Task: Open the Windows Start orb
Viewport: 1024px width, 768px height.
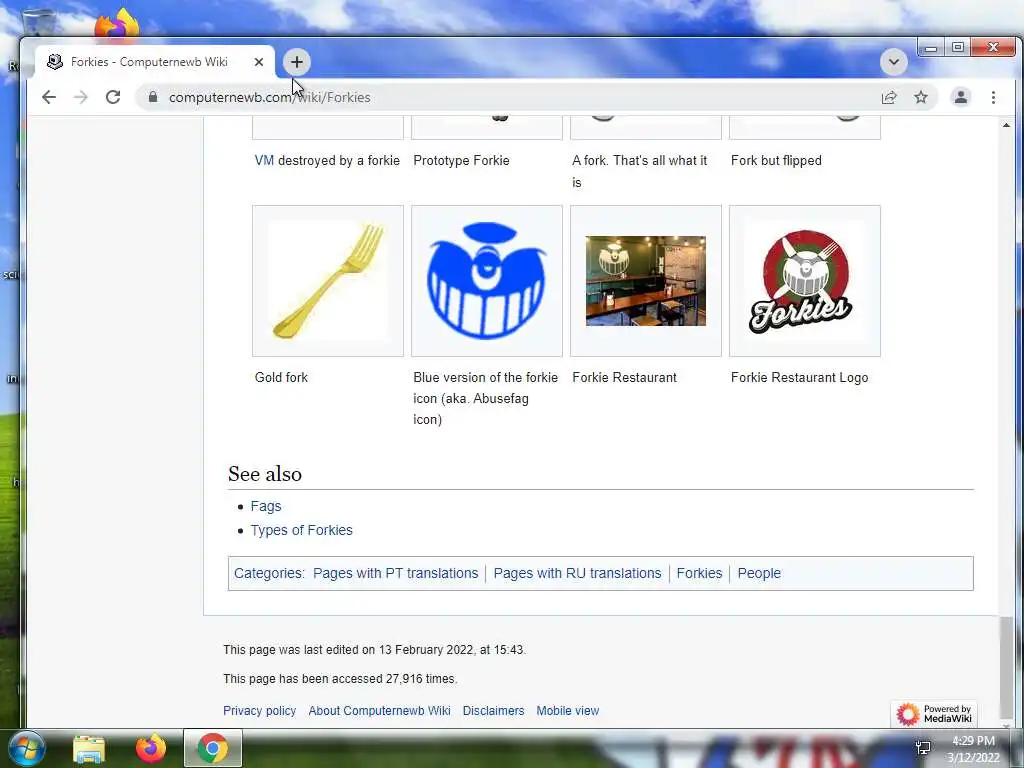Action: tap(27, 748)
